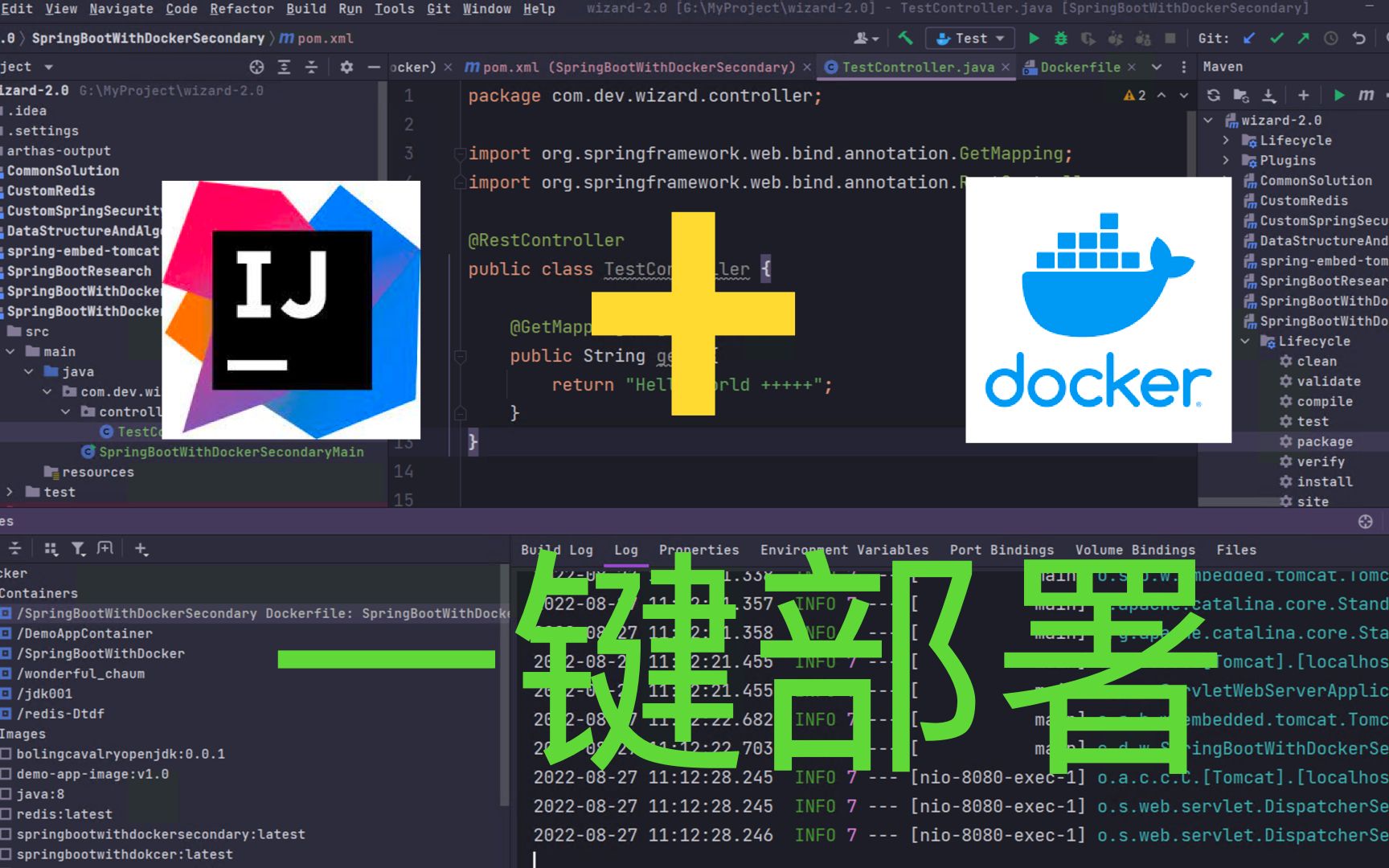Screen dimensions: 1389x868
Task: Open the View menu
Action: click(x=61, y=9)
